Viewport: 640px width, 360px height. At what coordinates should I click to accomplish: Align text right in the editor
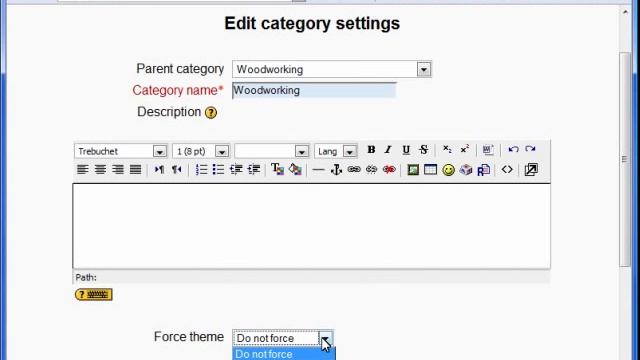[x=118, y=169]
